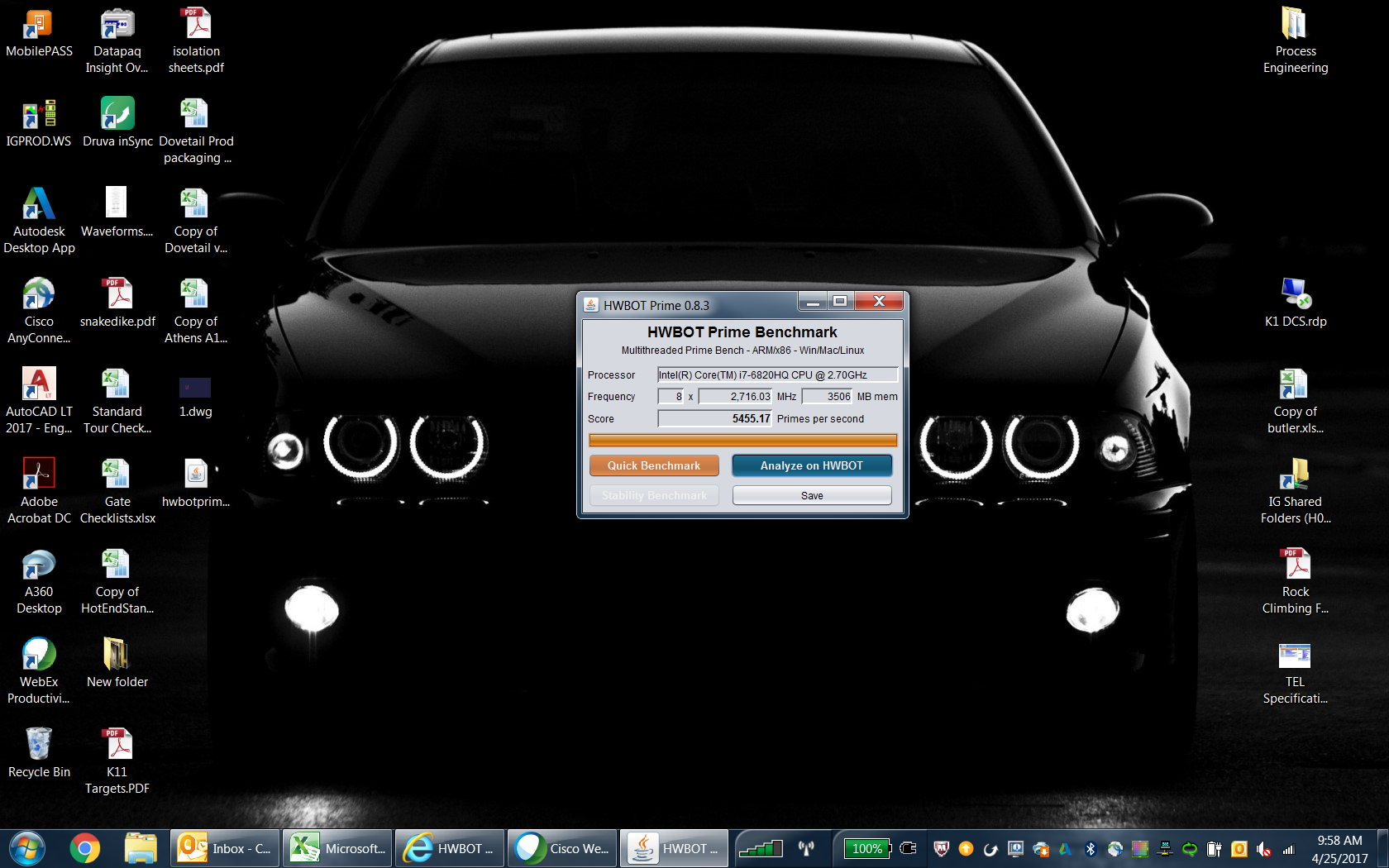Viewport: 1389px width, 868px height.
Task: Open the Recycle Bin
Action: (39, 754)
